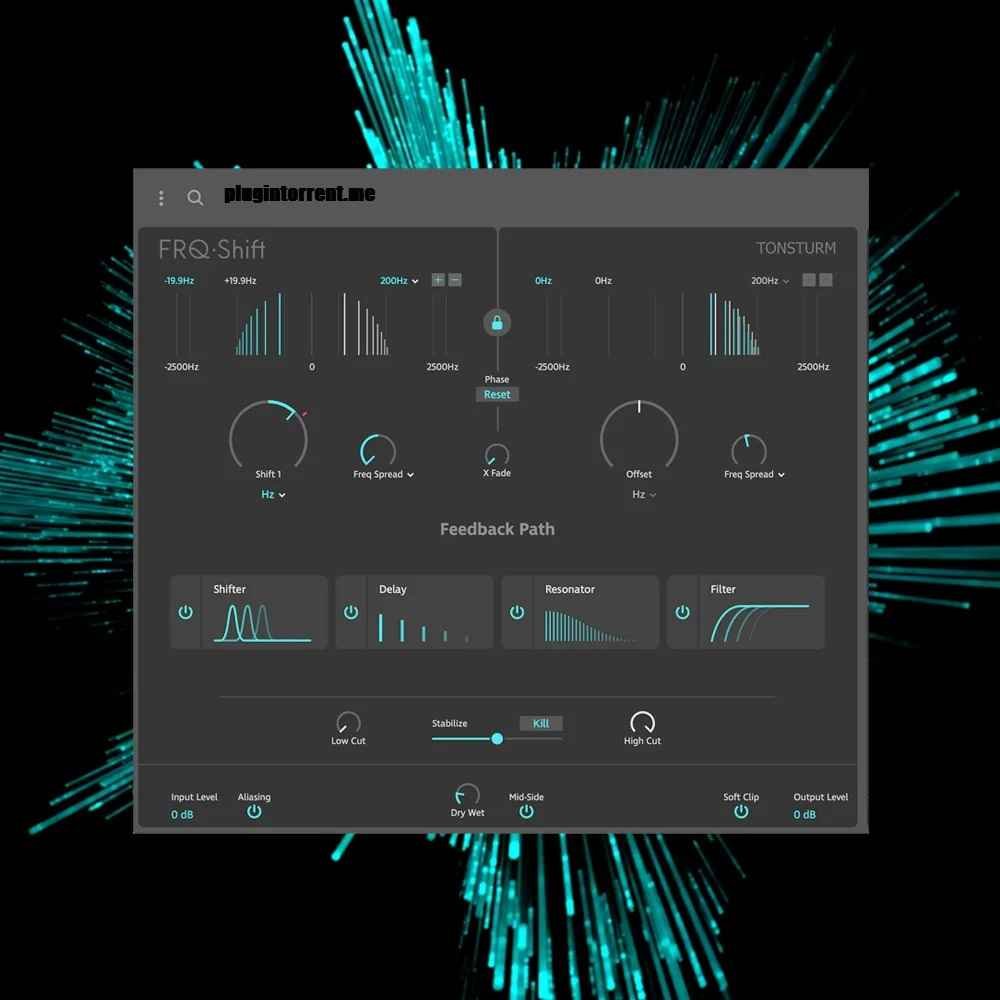Viewport: 1000px width, 1000px height.
Task: Click the X Fade knob
Action: tap(497, 455)
